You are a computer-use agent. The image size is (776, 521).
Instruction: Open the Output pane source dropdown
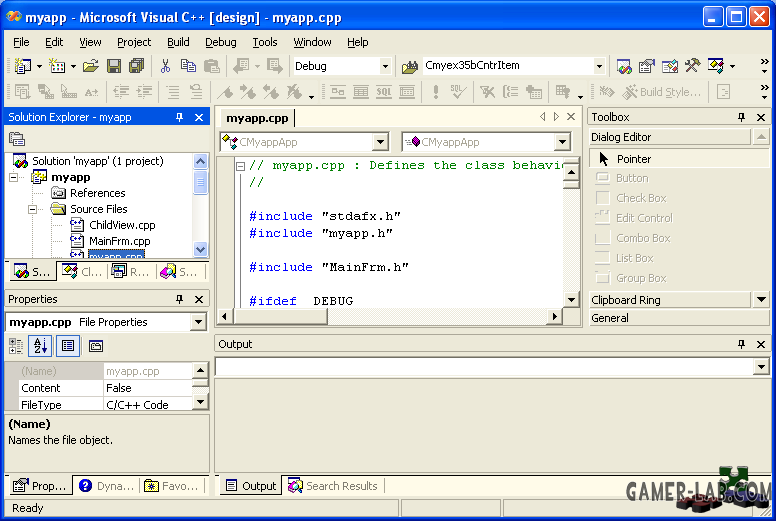click(761, 367)
